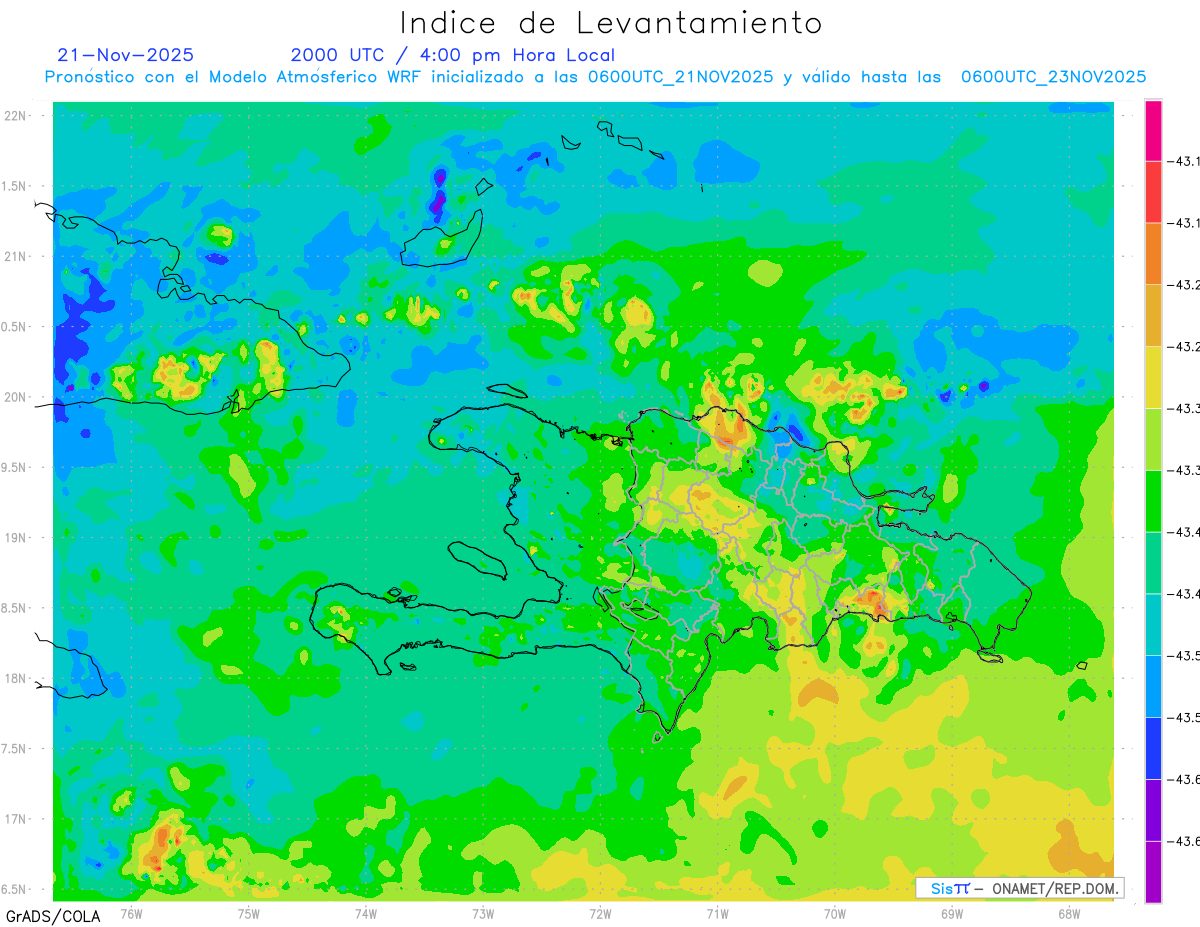Click the '22N' latitude label
Image resolution: width=1200 pixels, height=927 pixels.
coord(16,116)
